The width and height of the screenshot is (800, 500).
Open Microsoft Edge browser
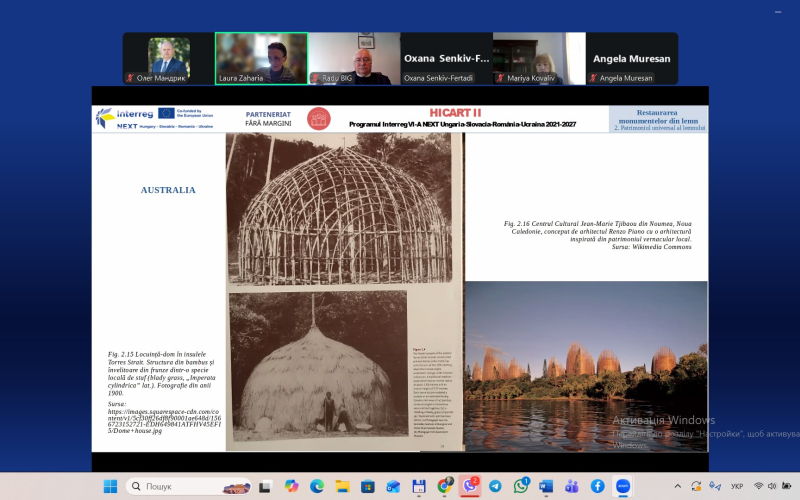pos(317,486)
